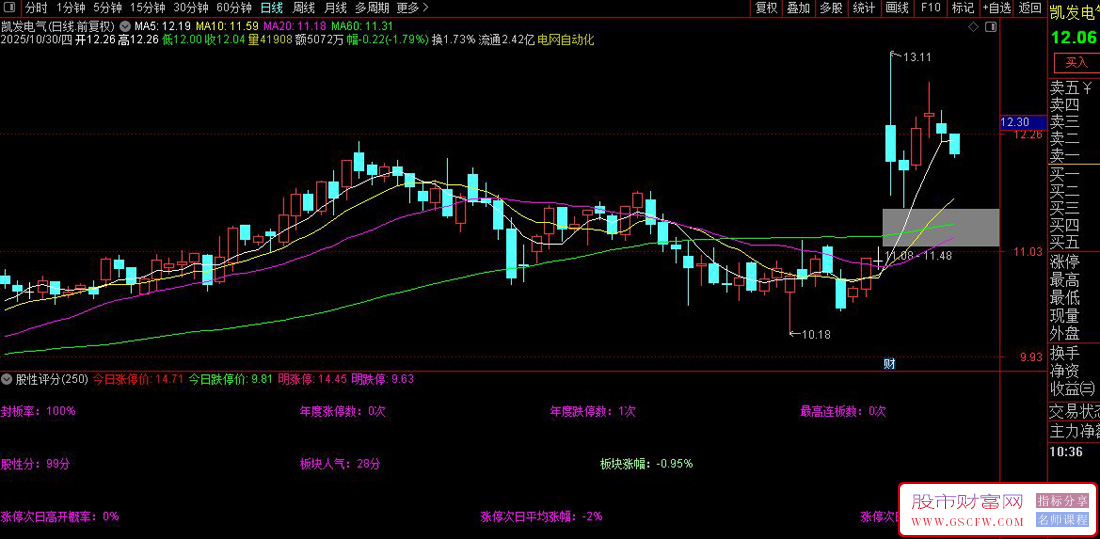Click the 涨停次日平均涨幅: -2% text
This screenshot has width=1100, height=539.
[542, 517]
